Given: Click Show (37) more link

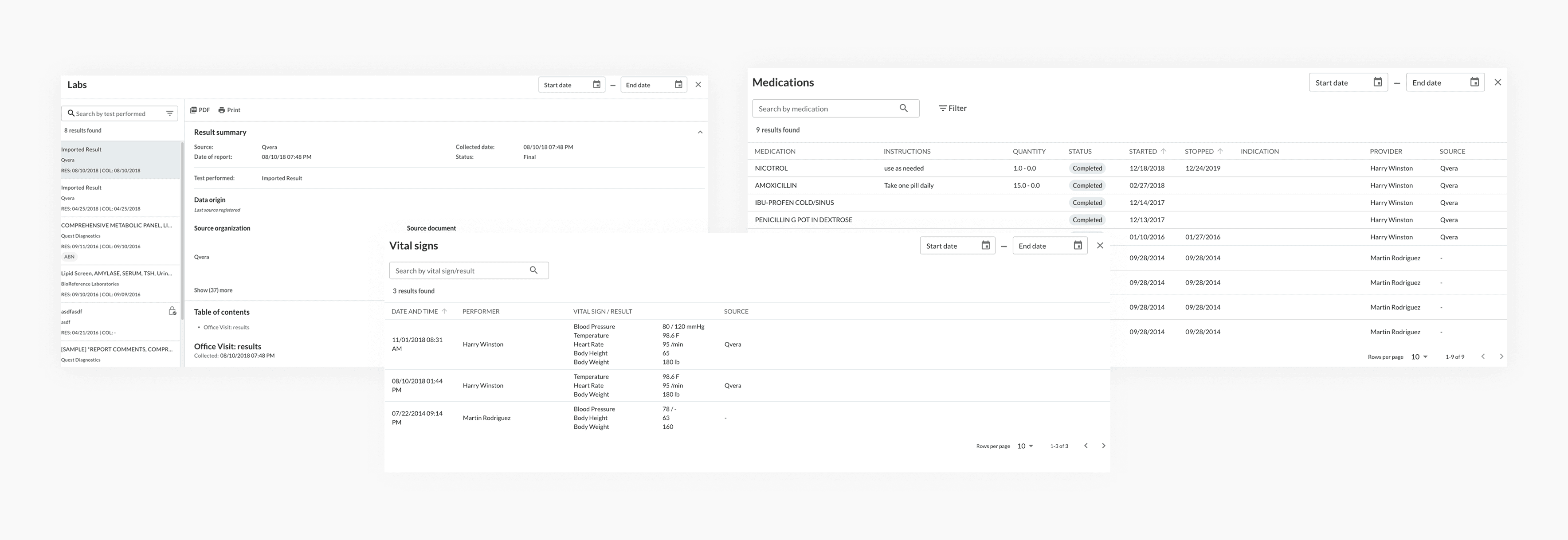Looking at the screenshot, I should tap(213, 290).
